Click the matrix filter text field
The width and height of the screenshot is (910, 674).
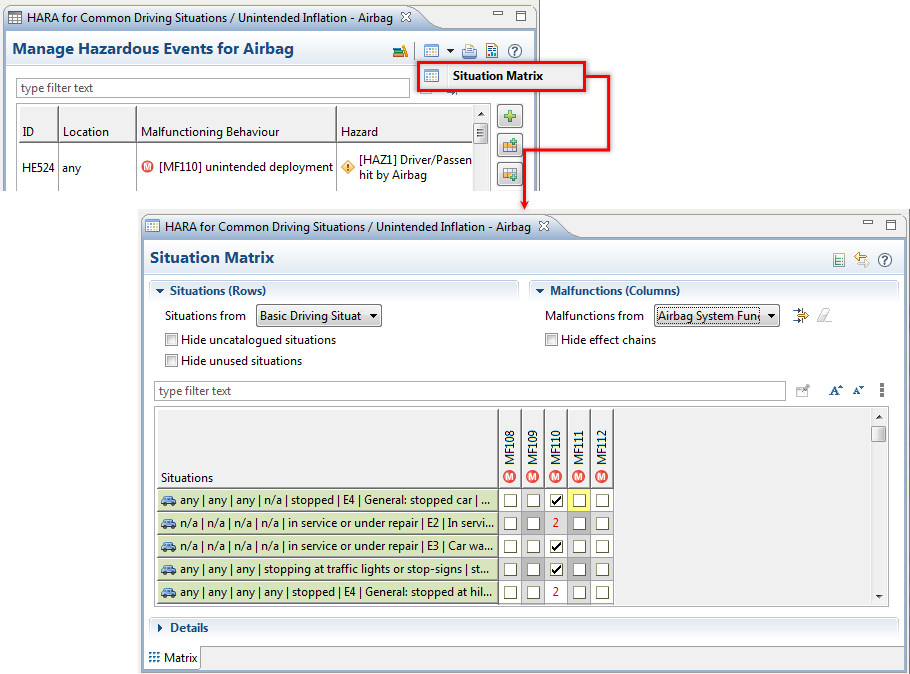coord(470,391)
